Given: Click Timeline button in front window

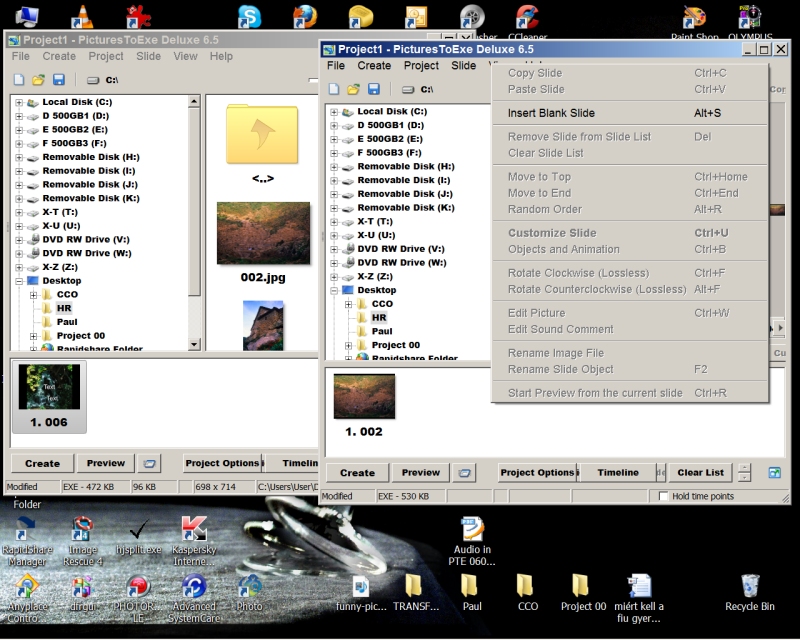Looking at the screenshot, I should 617,473.
